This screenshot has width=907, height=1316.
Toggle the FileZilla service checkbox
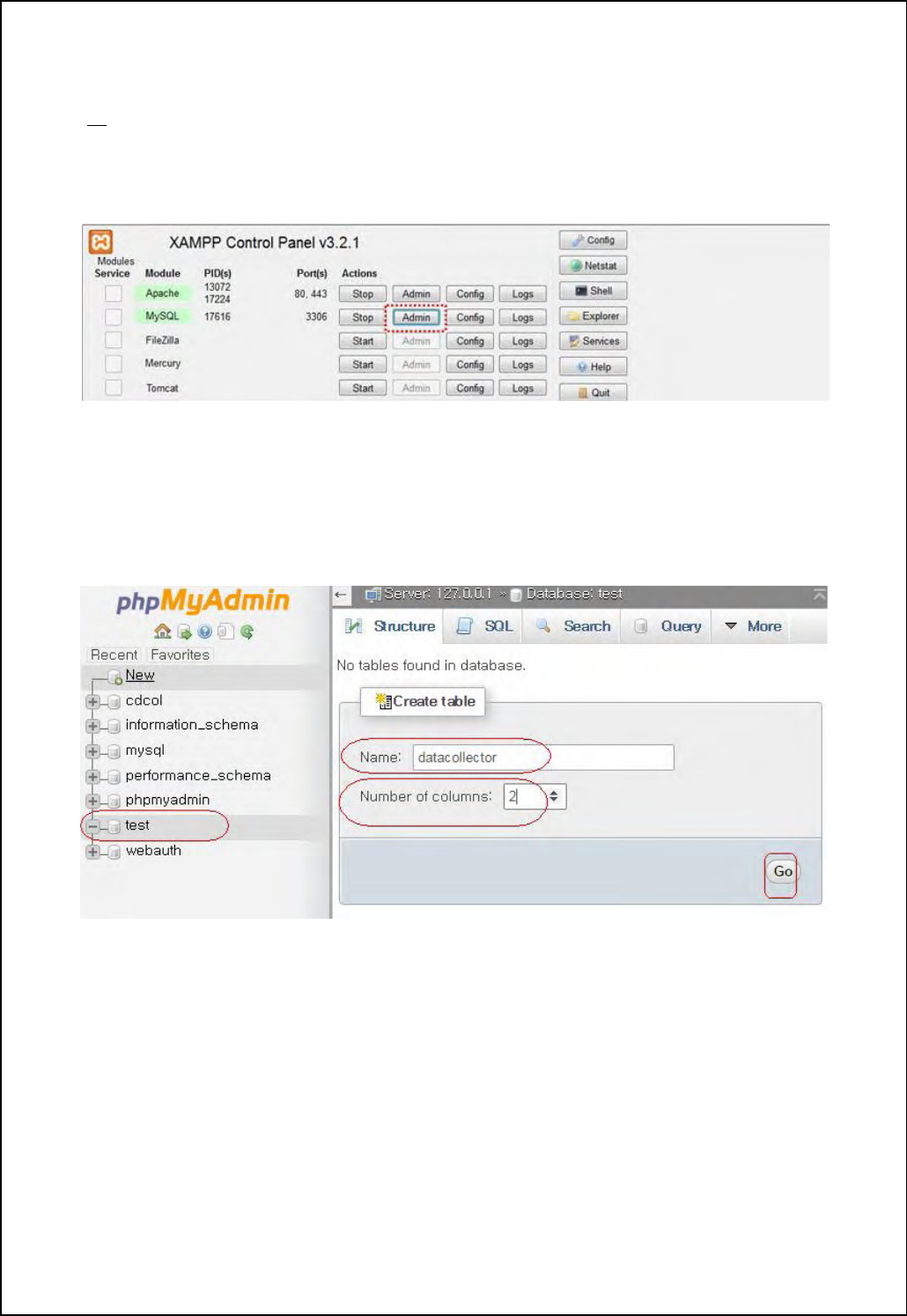(x=114, y=340)
